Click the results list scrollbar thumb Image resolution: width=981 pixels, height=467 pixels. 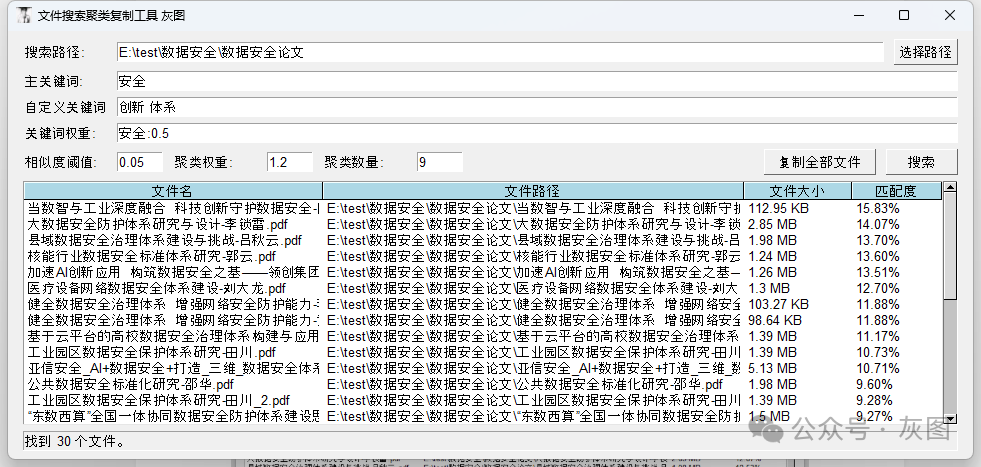click(x=950, y=245)
